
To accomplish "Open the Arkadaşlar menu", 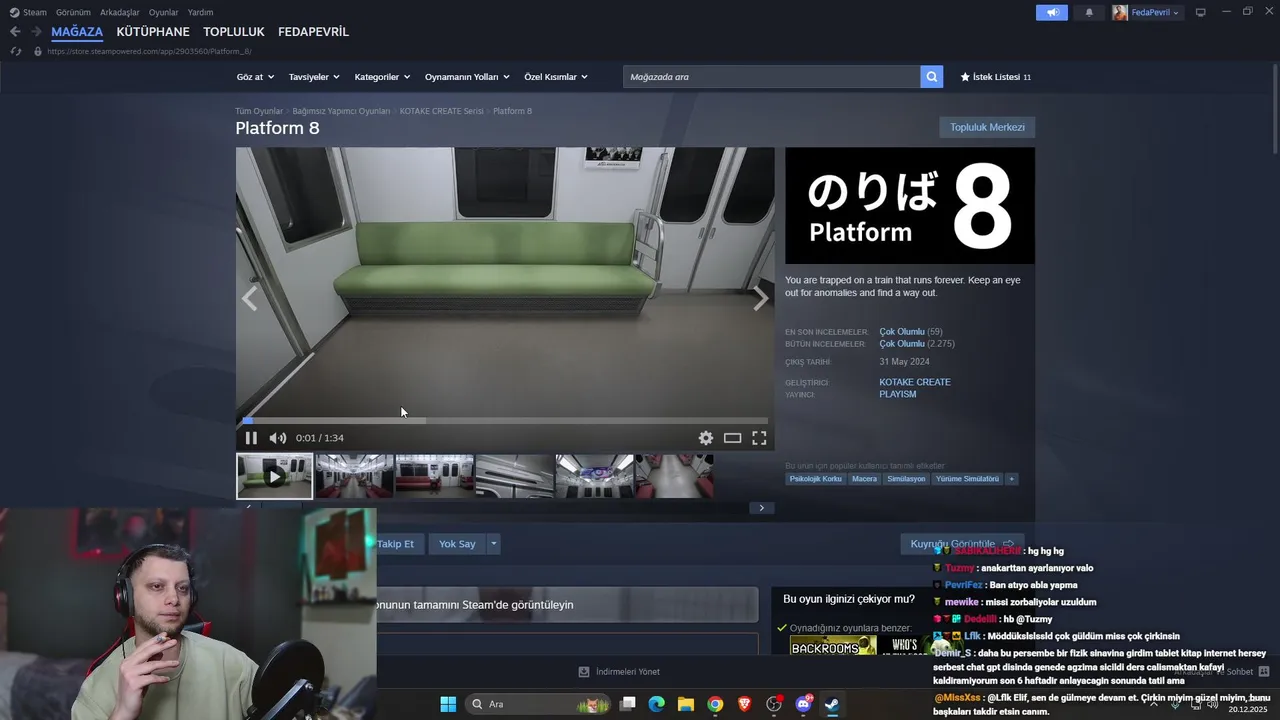I will 119,12.
